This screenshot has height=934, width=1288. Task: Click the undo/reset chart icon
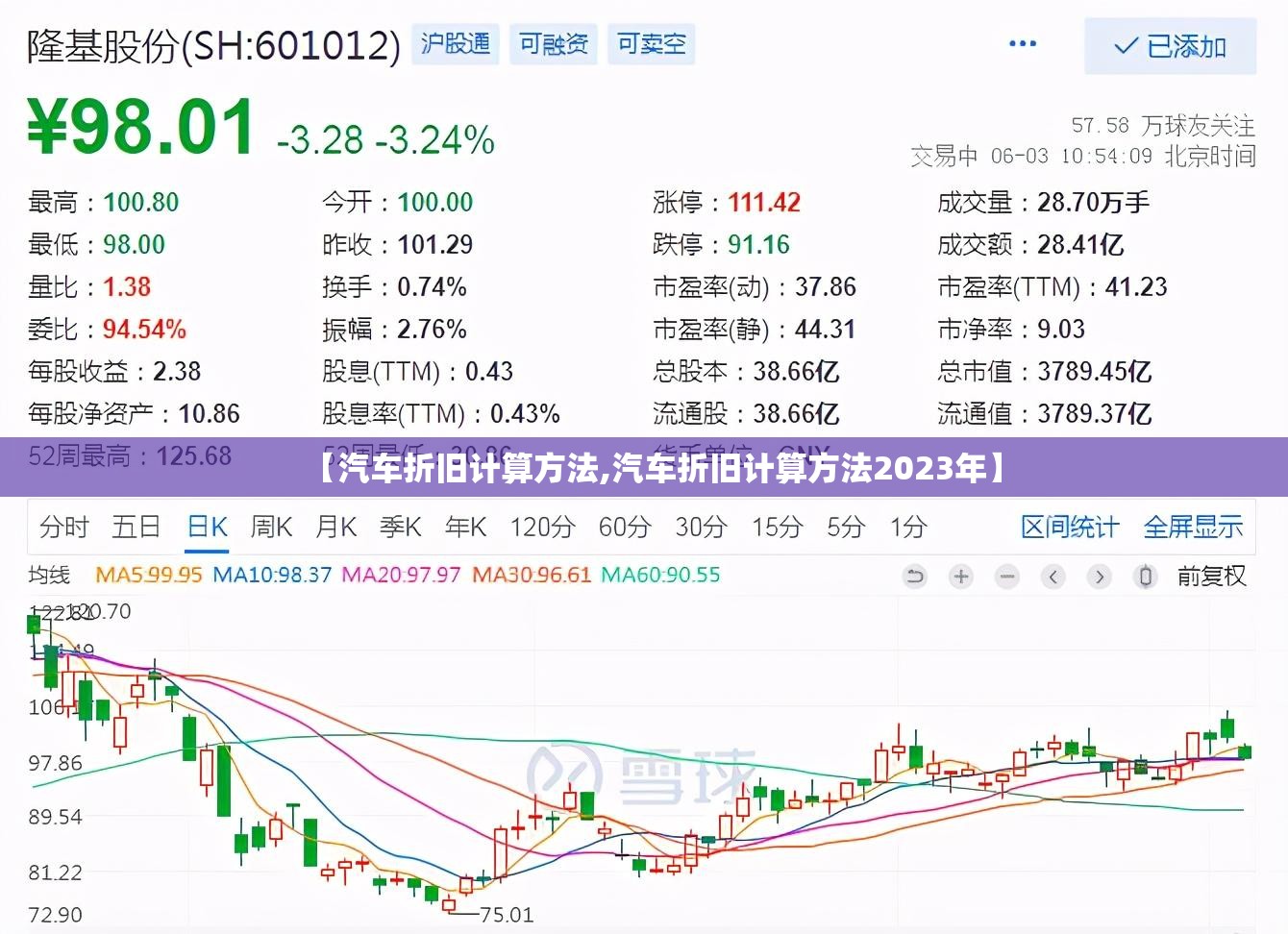[915, 577]
